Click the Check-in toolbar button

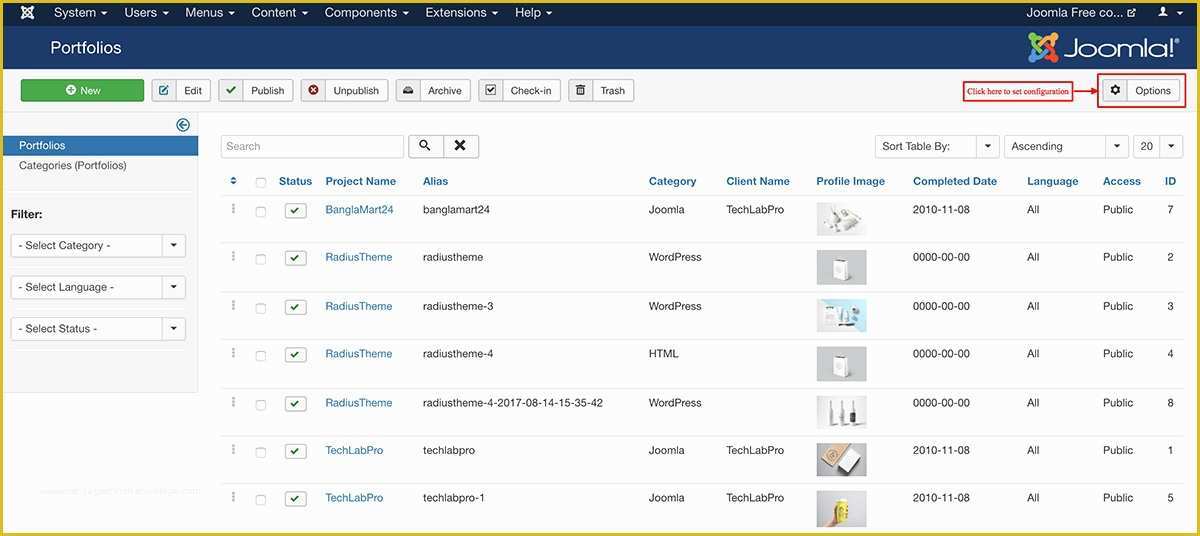click(x=519, y=90)
